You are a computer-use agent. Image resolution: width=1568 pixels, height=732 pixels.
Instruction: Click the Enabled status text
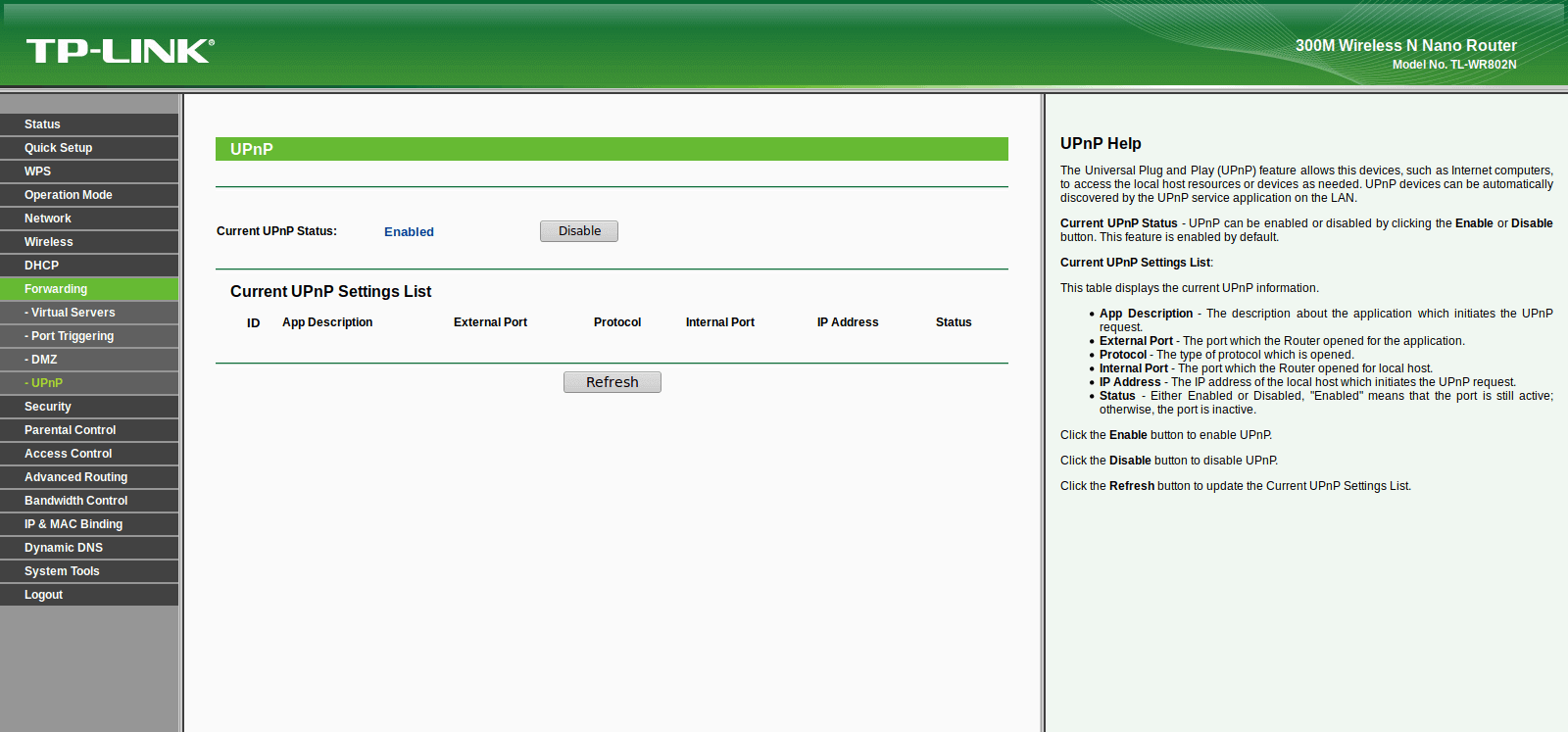(409, 232)
